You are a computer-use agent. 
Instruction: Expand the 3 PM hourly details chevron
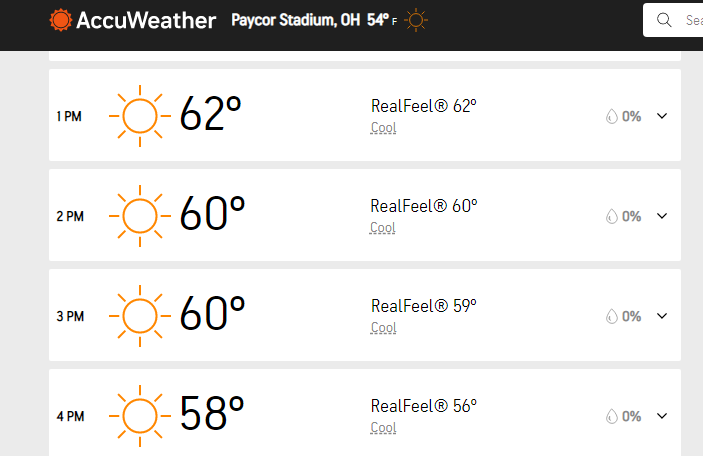click(662, 316)
